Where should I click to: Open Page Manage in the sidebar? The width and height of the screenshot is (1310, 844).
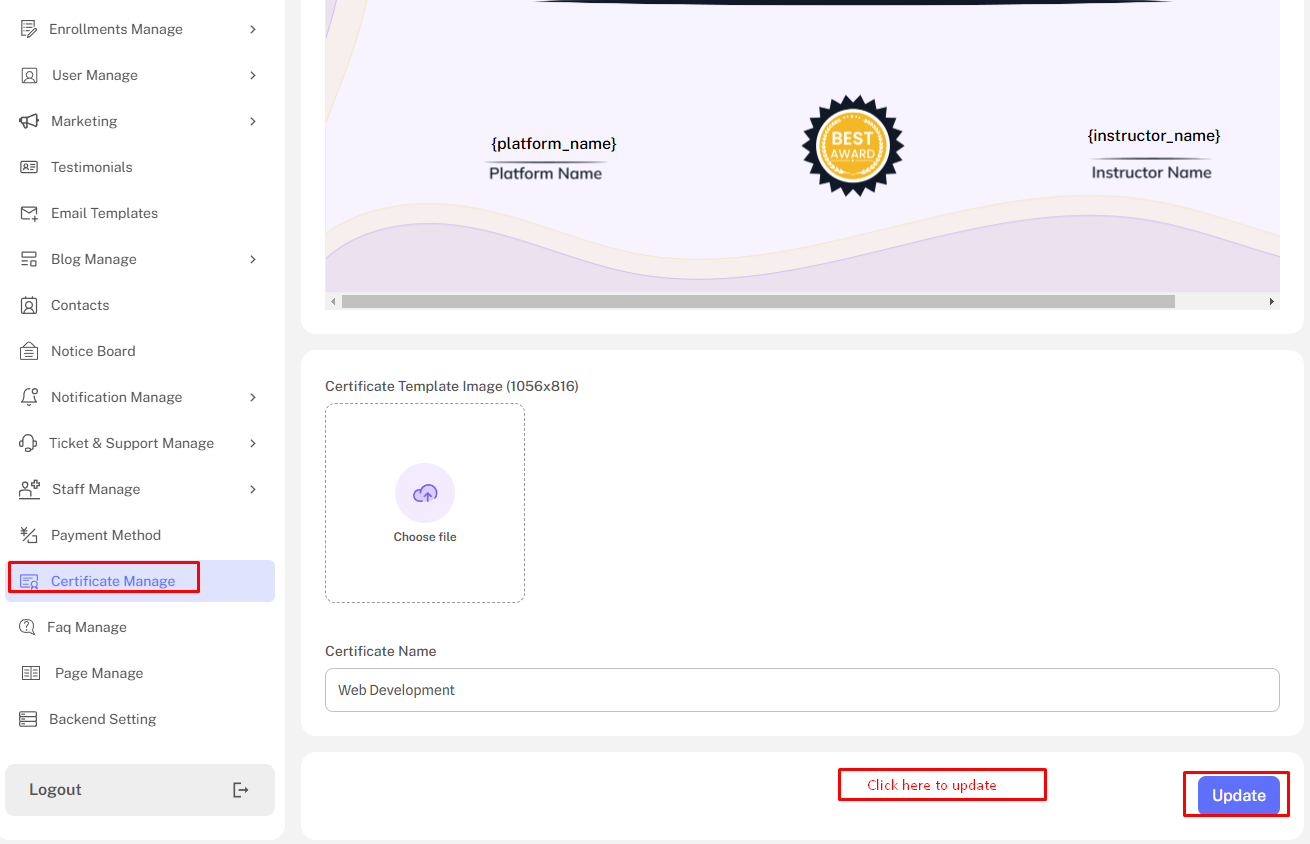98,673
